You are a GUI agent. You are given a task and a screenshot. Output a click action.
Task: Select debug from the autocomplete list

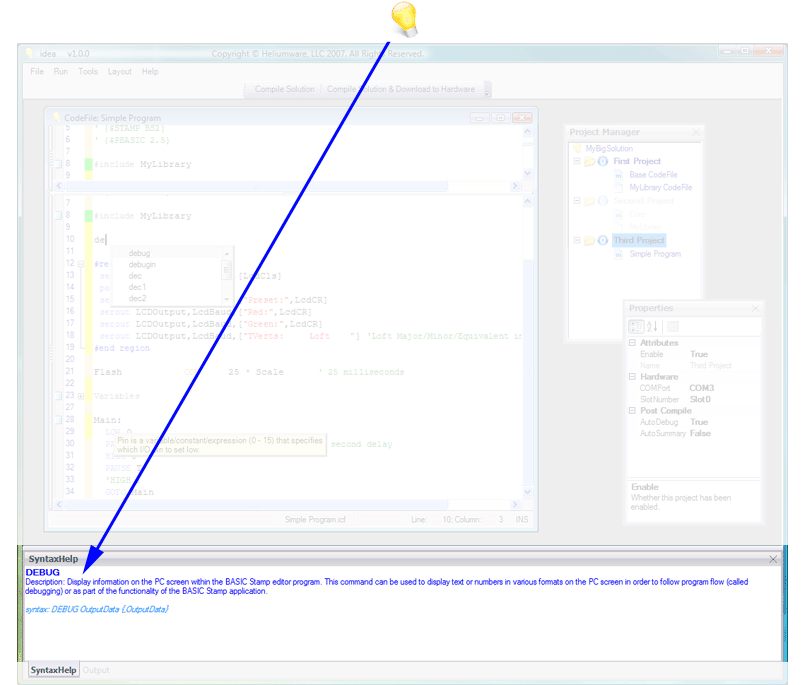pos(137,252)
